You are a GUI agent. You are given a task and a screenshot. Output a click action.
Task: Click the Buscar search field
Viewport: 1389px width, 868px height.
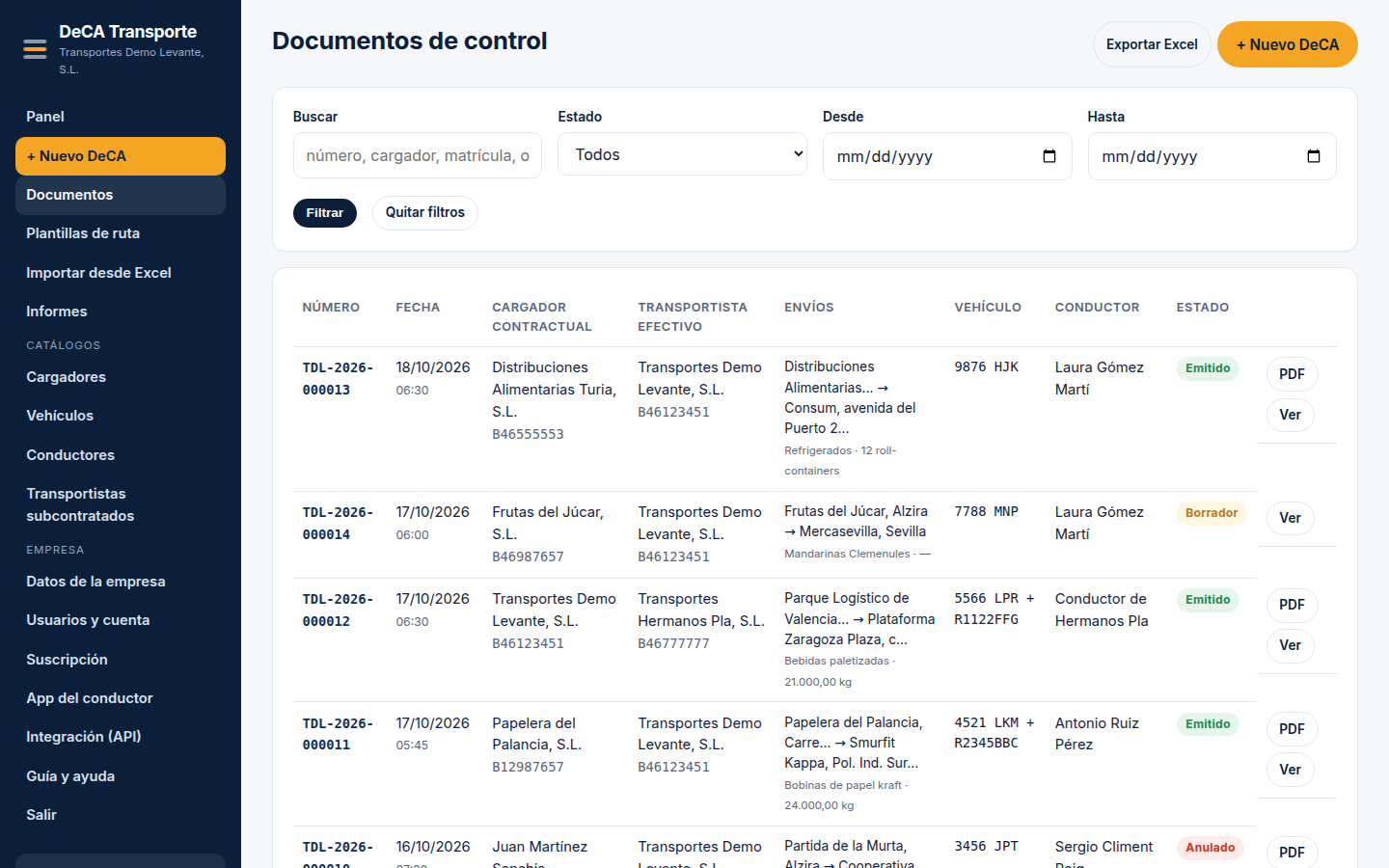click(418, 155)
